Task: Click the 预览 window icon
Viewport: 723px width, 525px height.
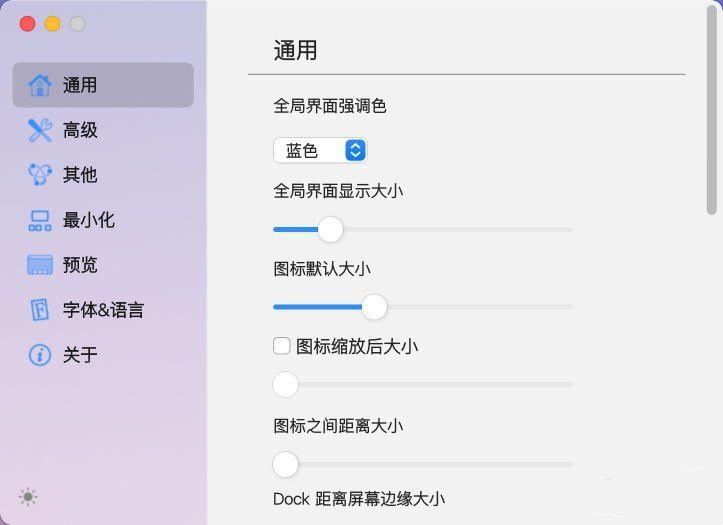Action: point(40,265)
